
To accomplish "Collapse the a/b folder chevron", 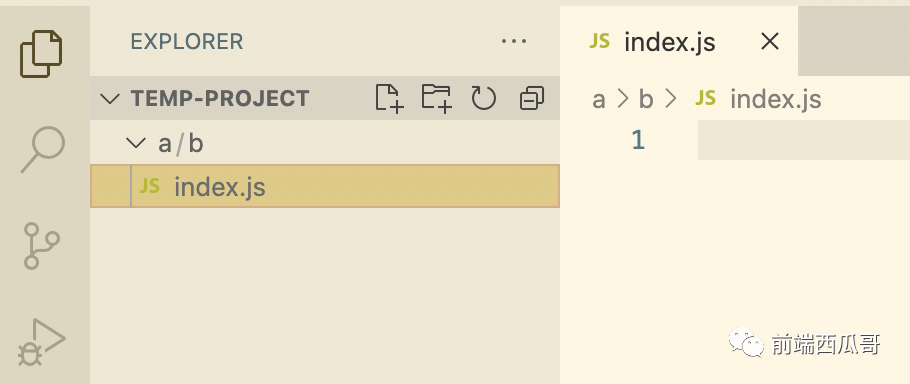I will coord(135,143).
